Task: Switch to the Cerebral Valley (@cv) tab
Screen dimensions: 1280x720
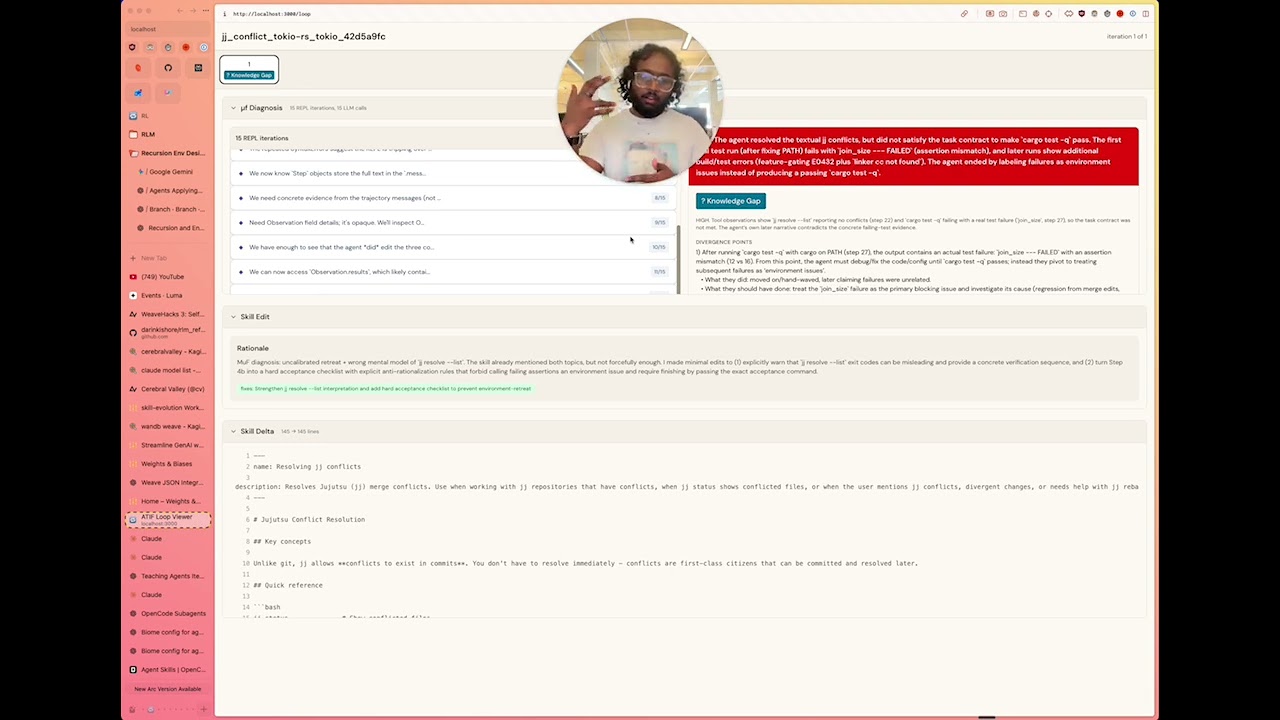Action: point(168,389)
